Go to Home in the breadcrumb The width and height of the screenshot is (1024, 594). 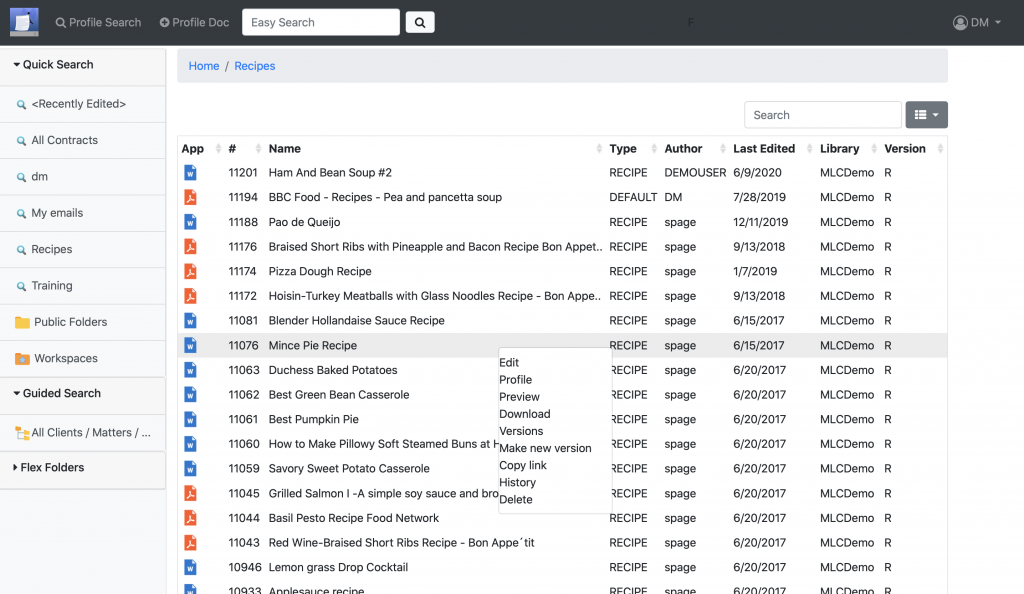coord(204,66)
